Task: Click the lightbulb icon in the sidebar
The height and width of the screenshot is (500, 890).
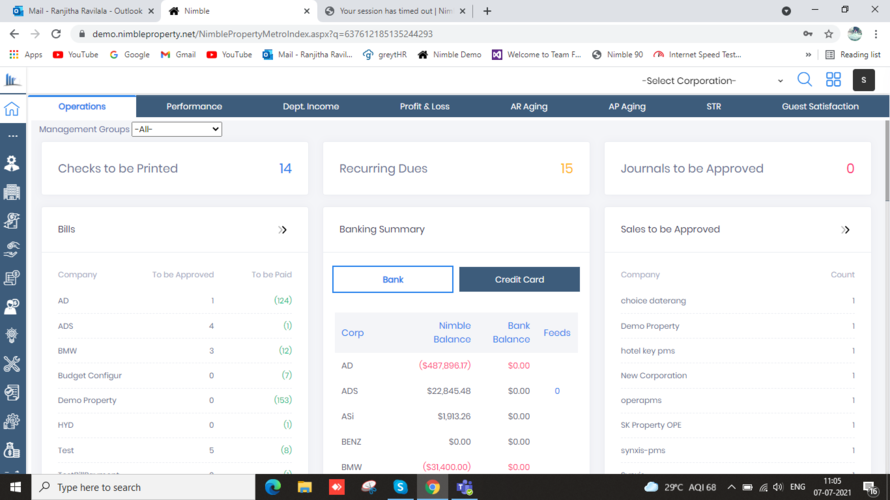Action: pos(12,336)
